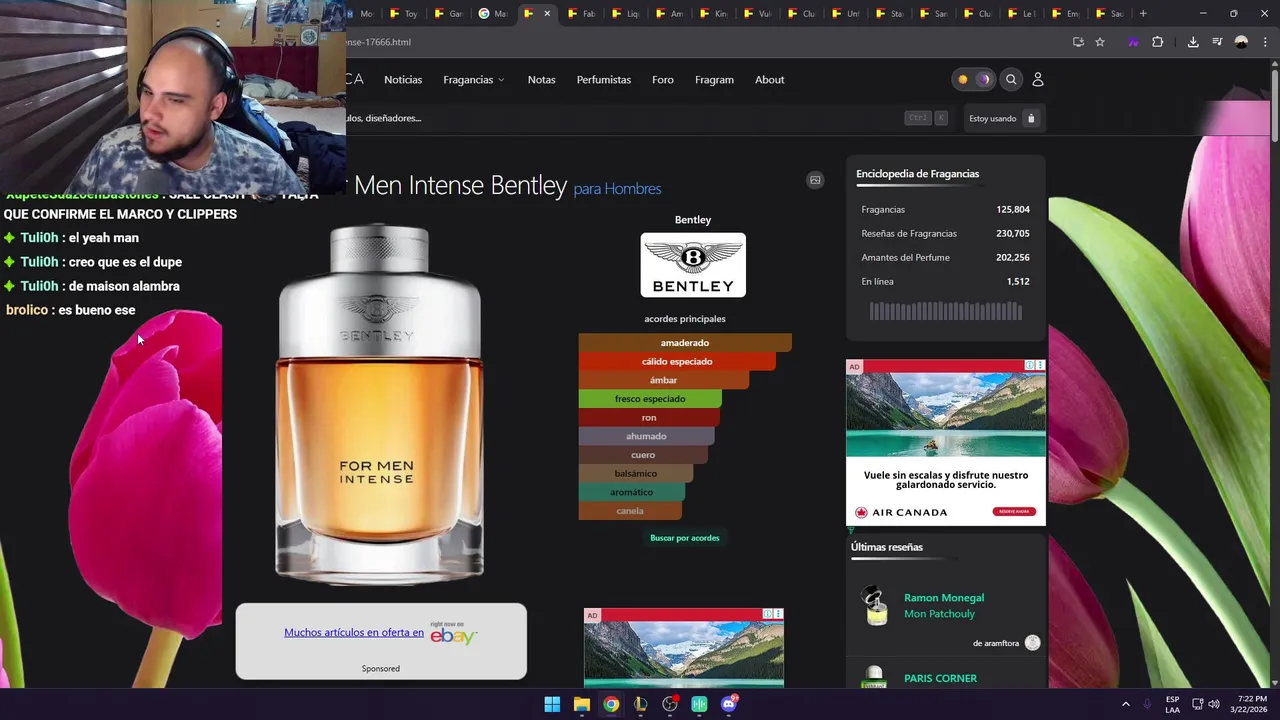1280x720 pixels.
Task: Open File Explorer from taskbar
Action: pyautogui.click(x=581, y=704)
